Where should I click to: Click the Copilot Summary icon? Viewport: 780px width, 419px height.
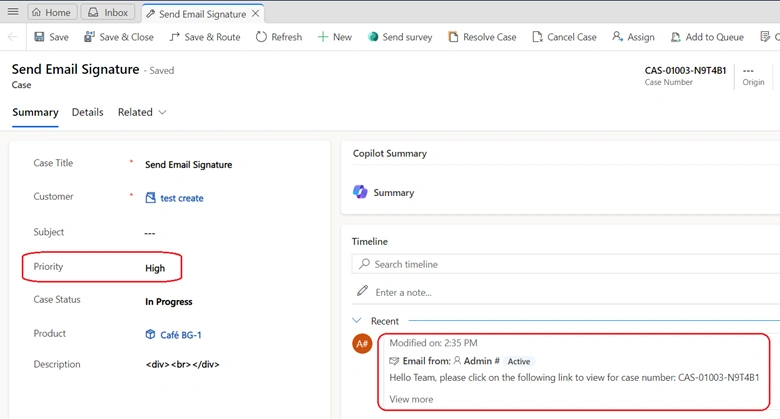[x=360, y=192]
